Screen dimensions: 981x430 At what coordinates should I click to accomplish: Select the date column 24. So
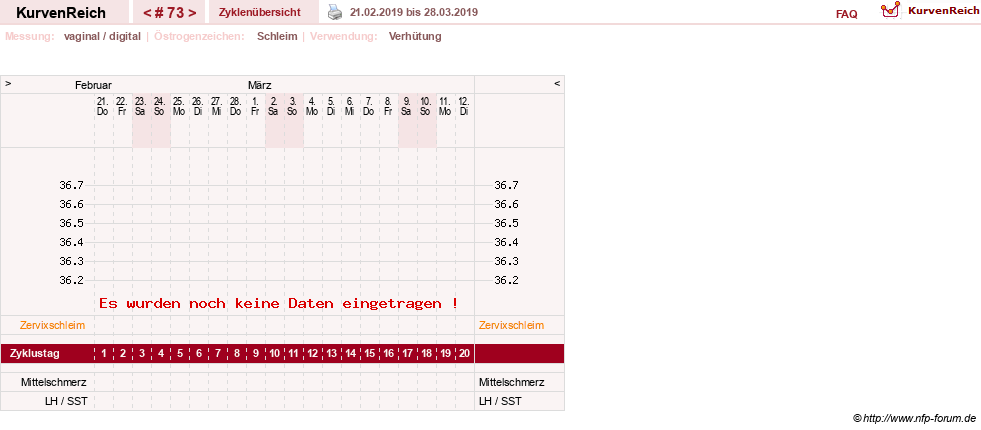[160, 106]
